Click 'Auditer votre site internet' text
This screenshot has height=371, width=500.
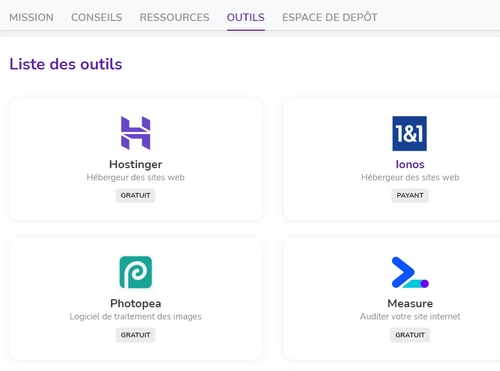[x=410, y=316]
